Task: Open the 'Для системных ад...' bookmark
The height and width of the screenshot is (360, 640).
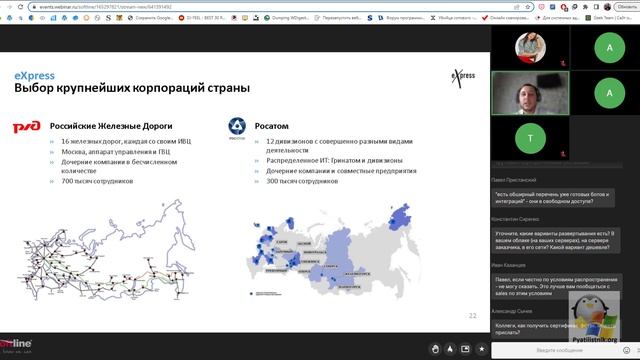Action: [x=557, y=18]
